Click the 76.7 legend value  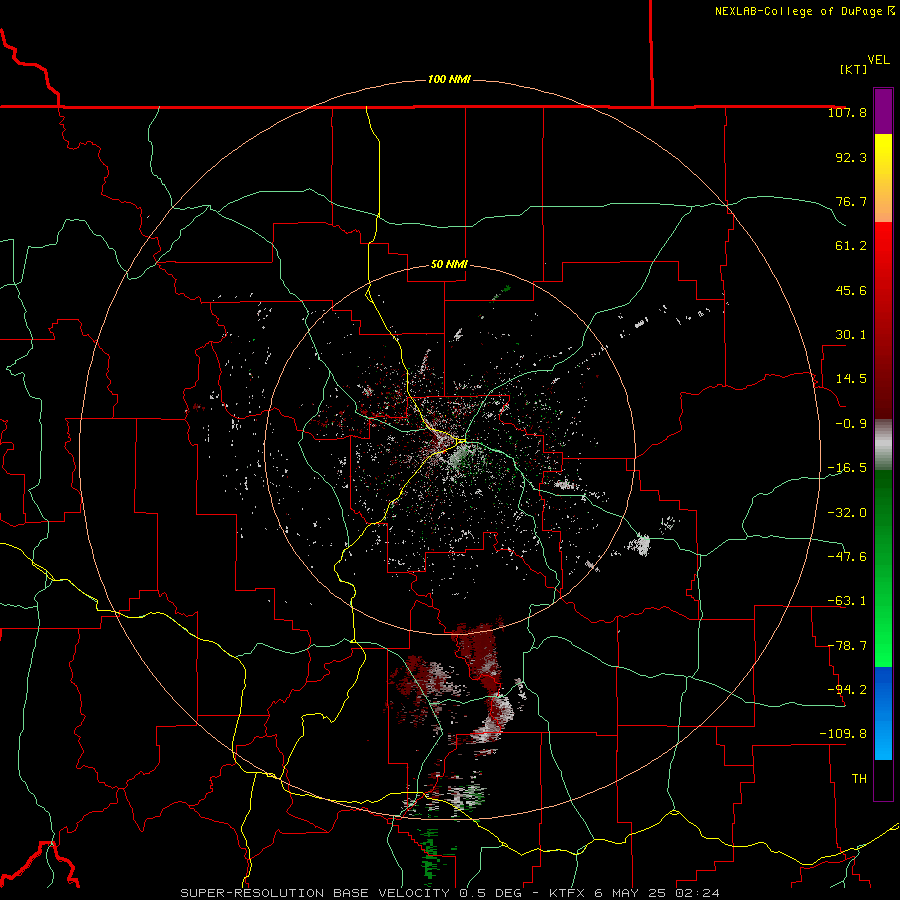point(851,201)
